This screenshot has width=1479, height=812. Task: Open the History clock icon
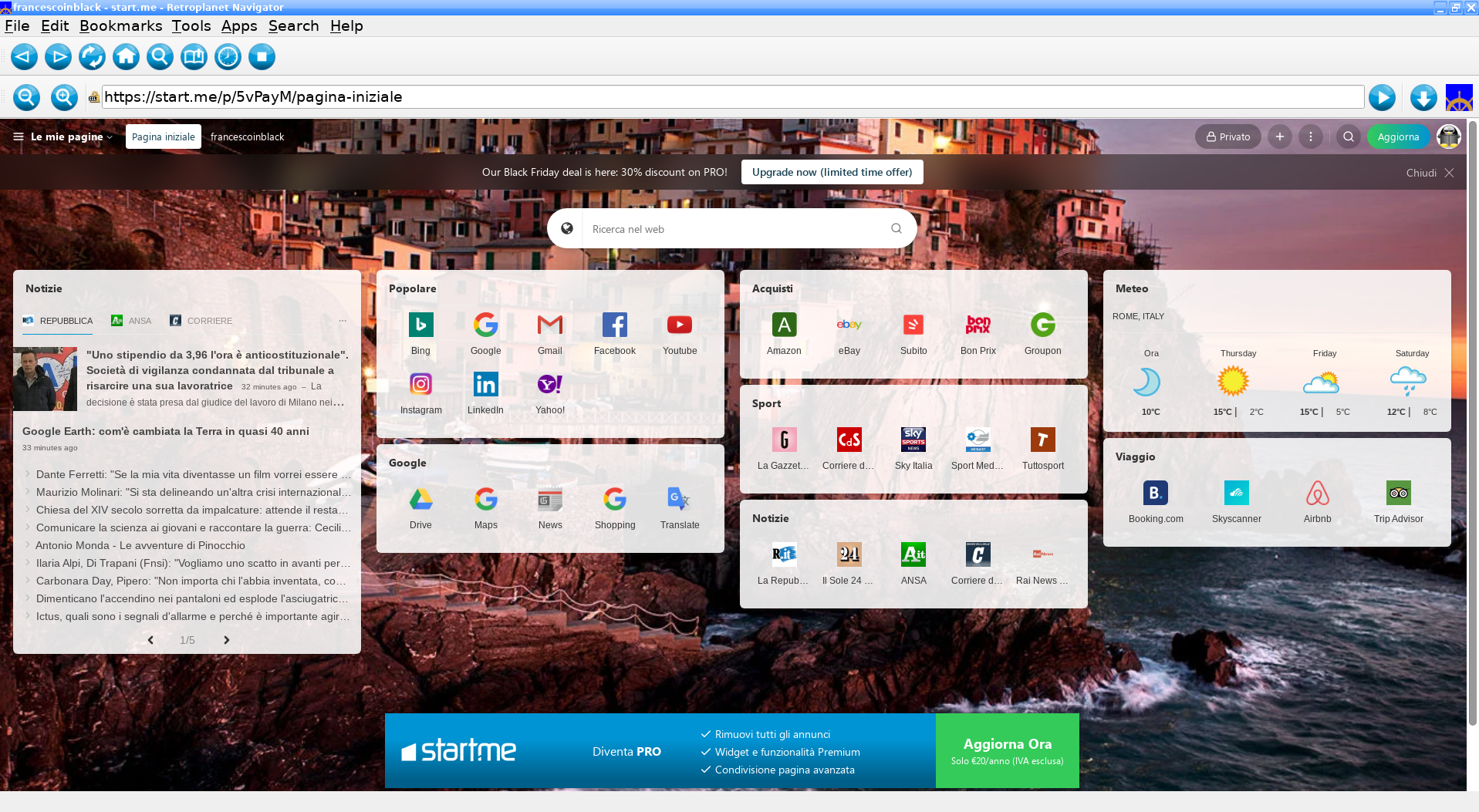[x=228, y=56]
